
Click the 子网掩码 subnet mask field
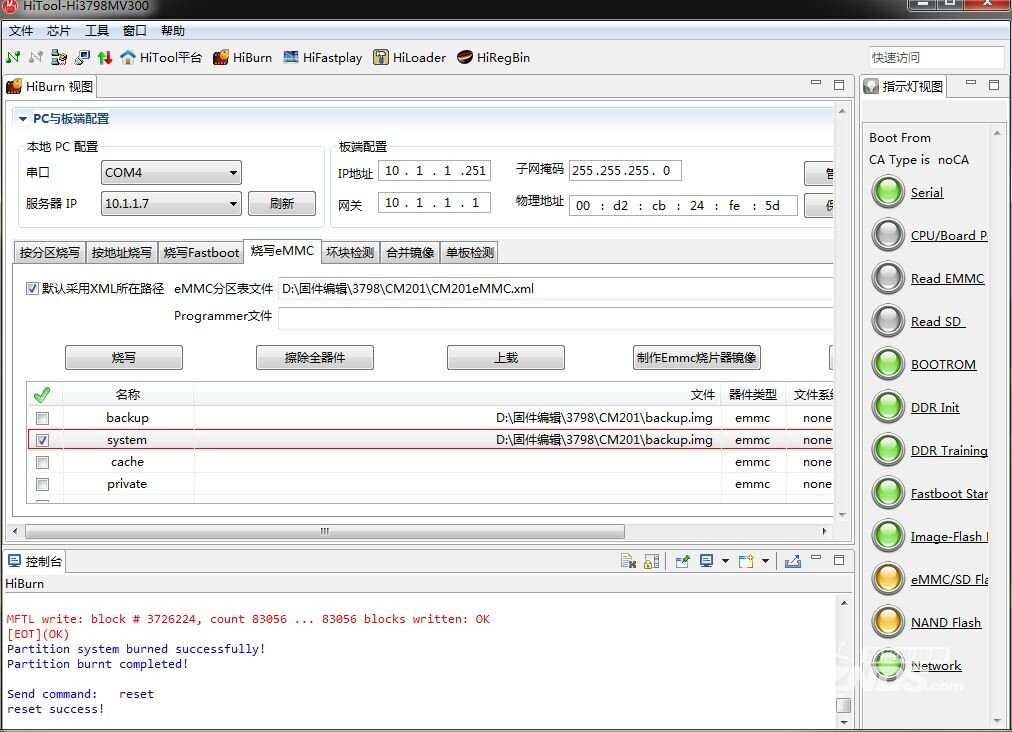click(625, 170)
